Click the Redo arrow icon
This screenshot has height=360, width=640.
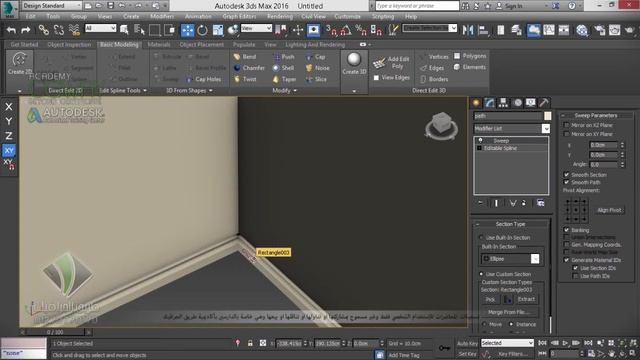(26, 30)
